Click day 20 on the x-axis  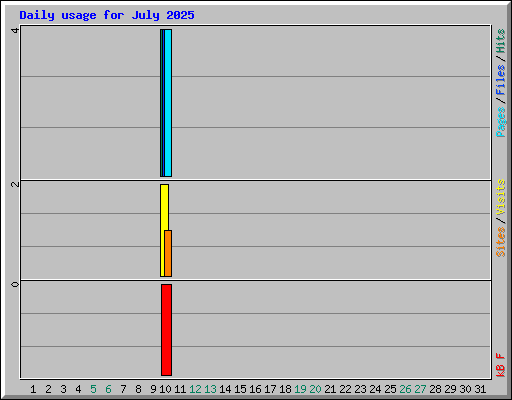315,389
